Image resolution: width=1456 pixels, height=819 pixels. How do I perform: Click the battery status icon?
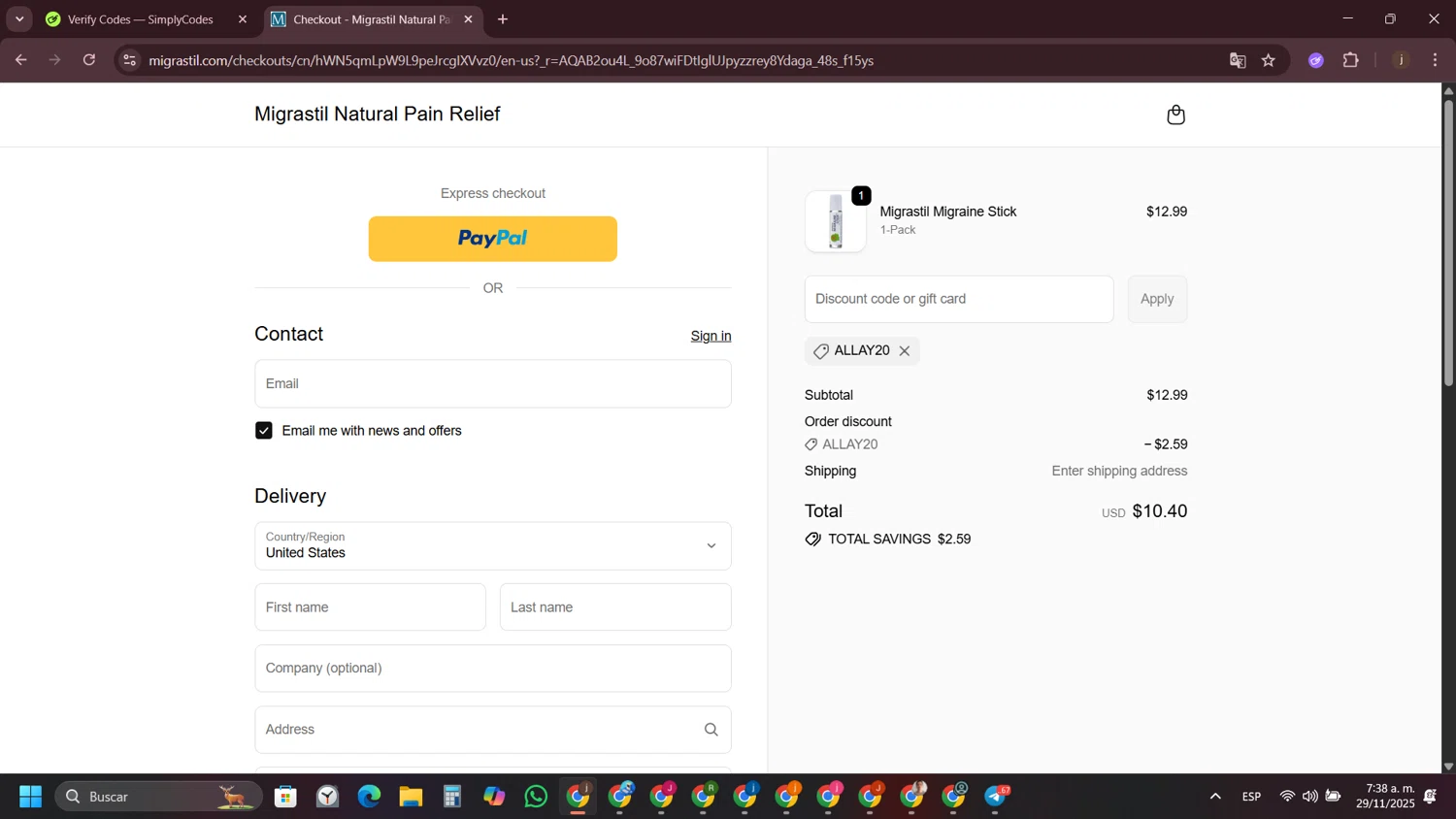tap(1333, 797)
